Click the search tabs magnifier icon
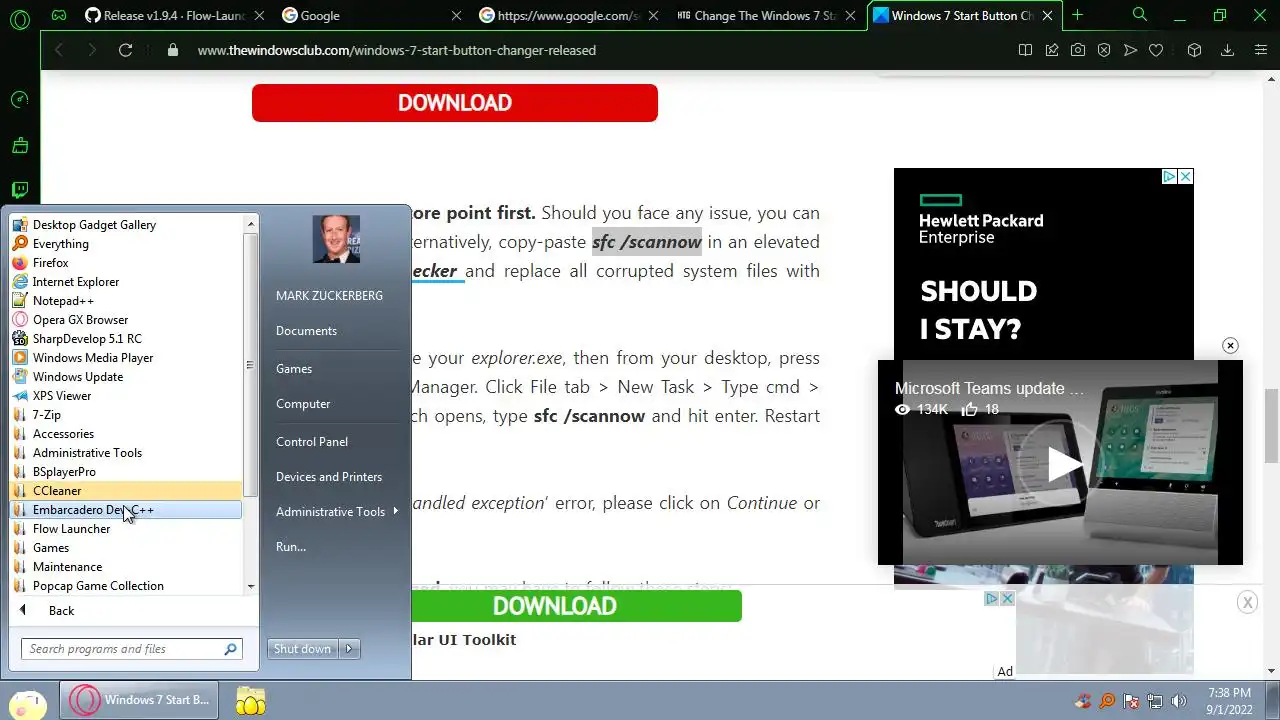This screenshot has height=720, width=1280. click(x=1140, y=15)
